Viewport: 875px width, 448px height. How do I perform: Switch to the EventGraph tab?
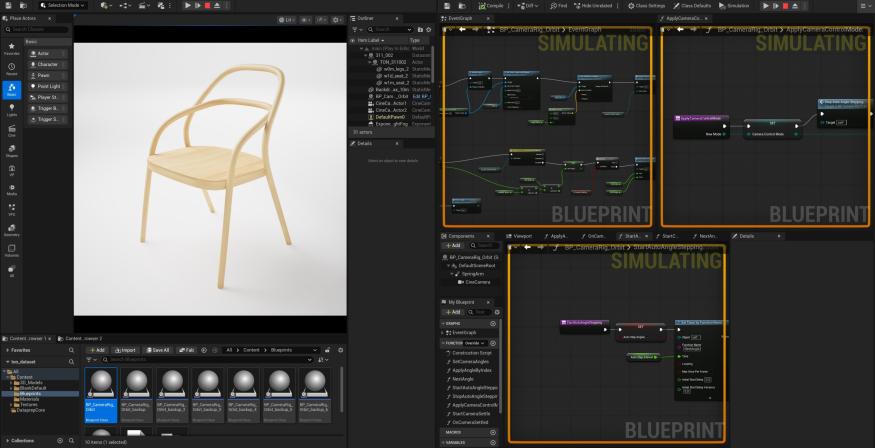click(x=461, y=18)
